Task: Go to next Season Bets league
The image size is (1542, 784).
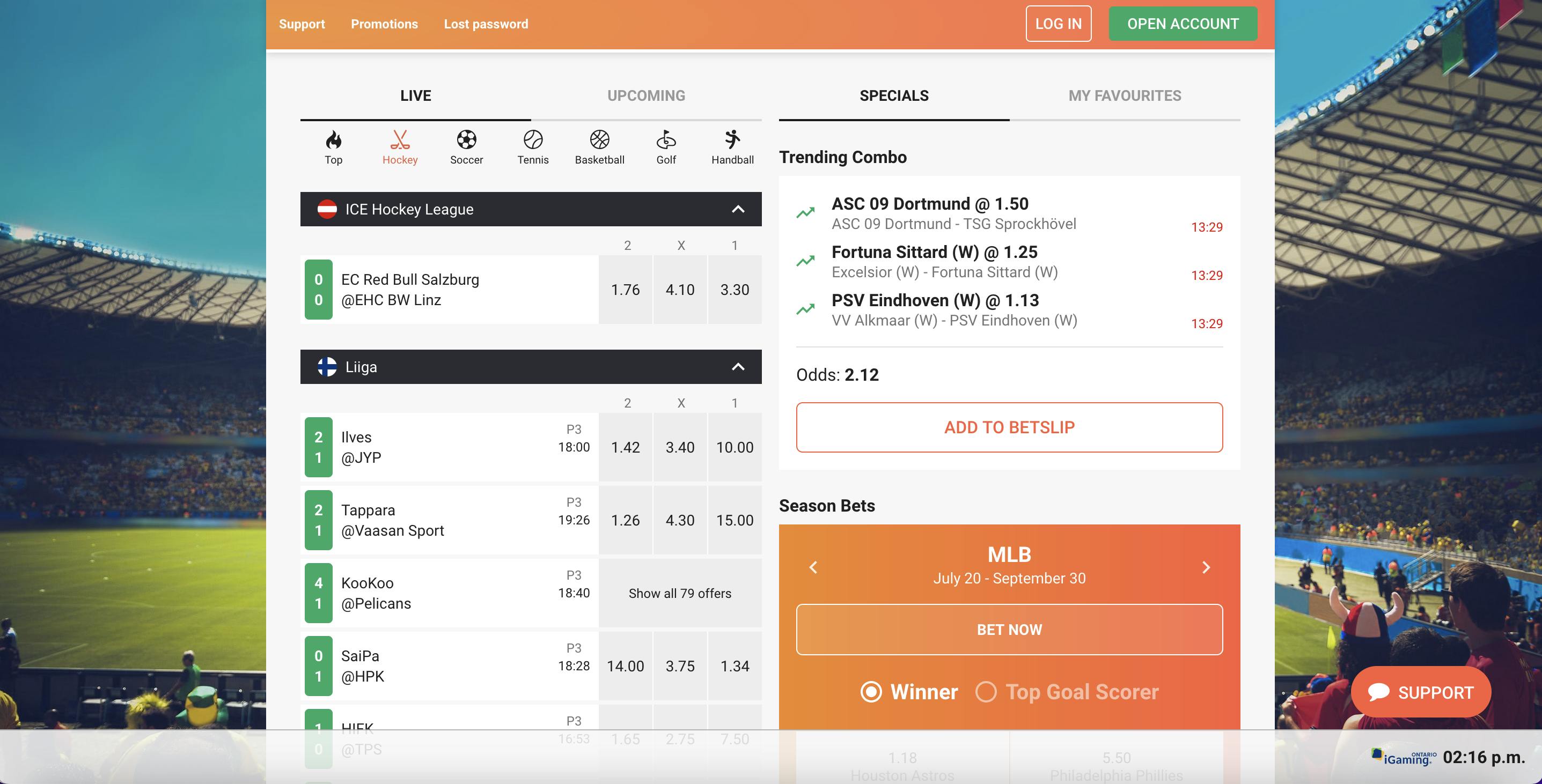Action: 1206,567
